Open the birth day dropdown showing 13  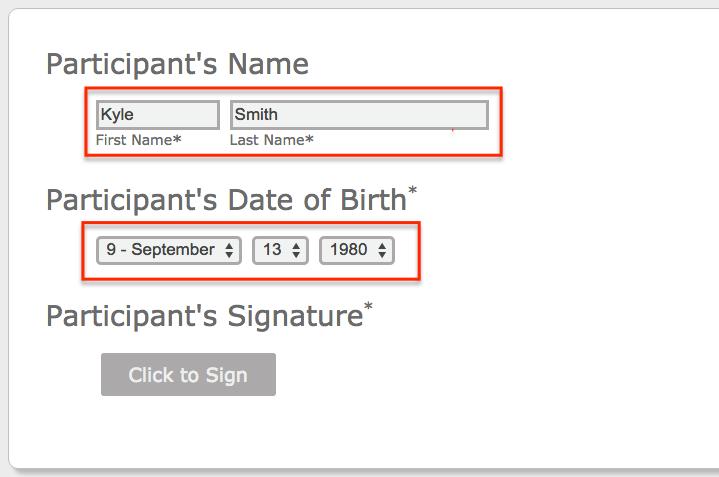280,250
